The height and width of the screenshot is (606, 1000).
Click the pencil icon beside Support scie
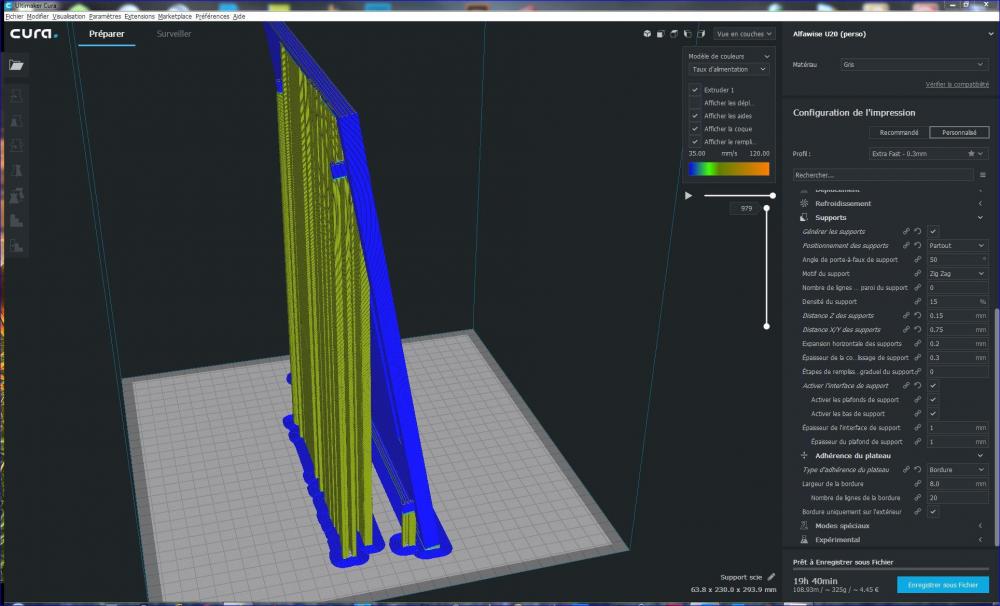pos(770,577)
